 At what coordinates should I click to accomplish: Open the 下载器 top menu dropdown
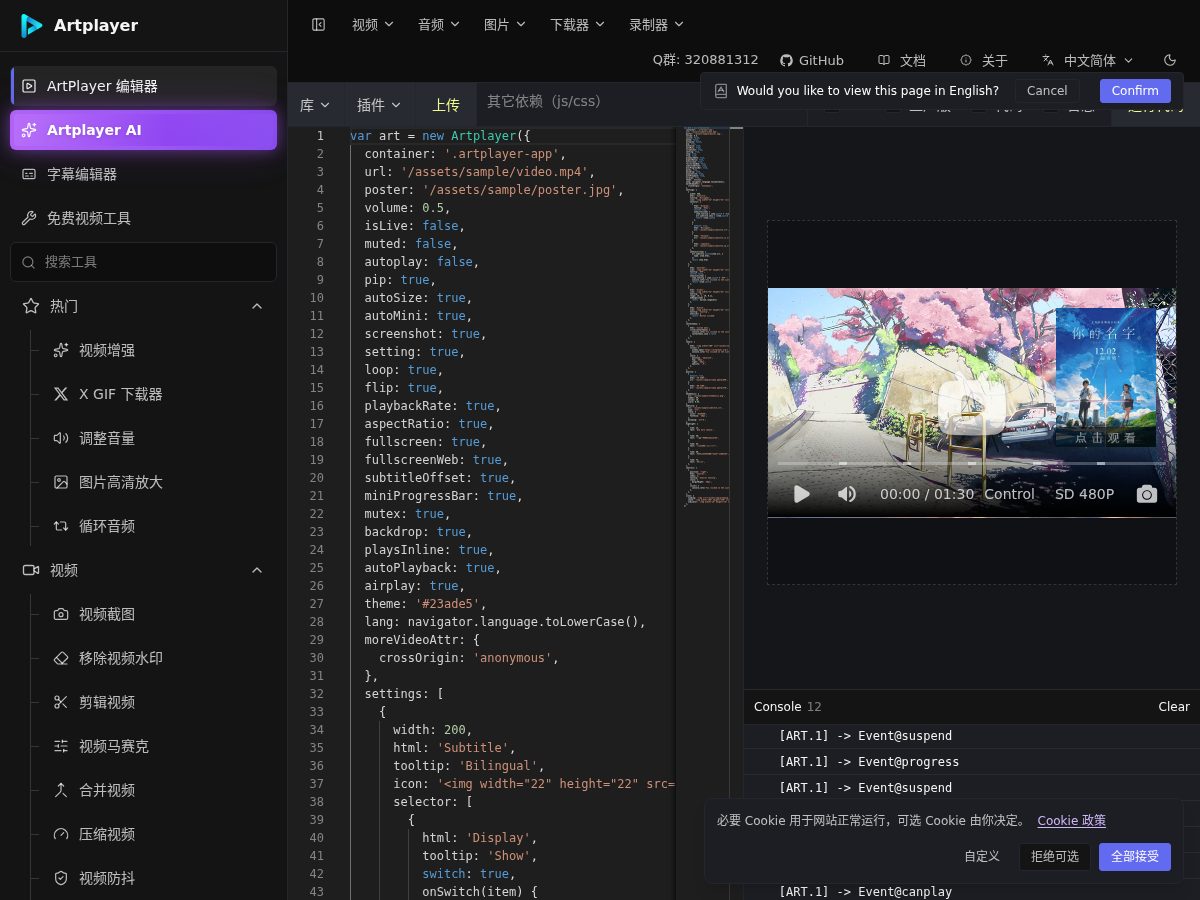(x=577, y=24)
